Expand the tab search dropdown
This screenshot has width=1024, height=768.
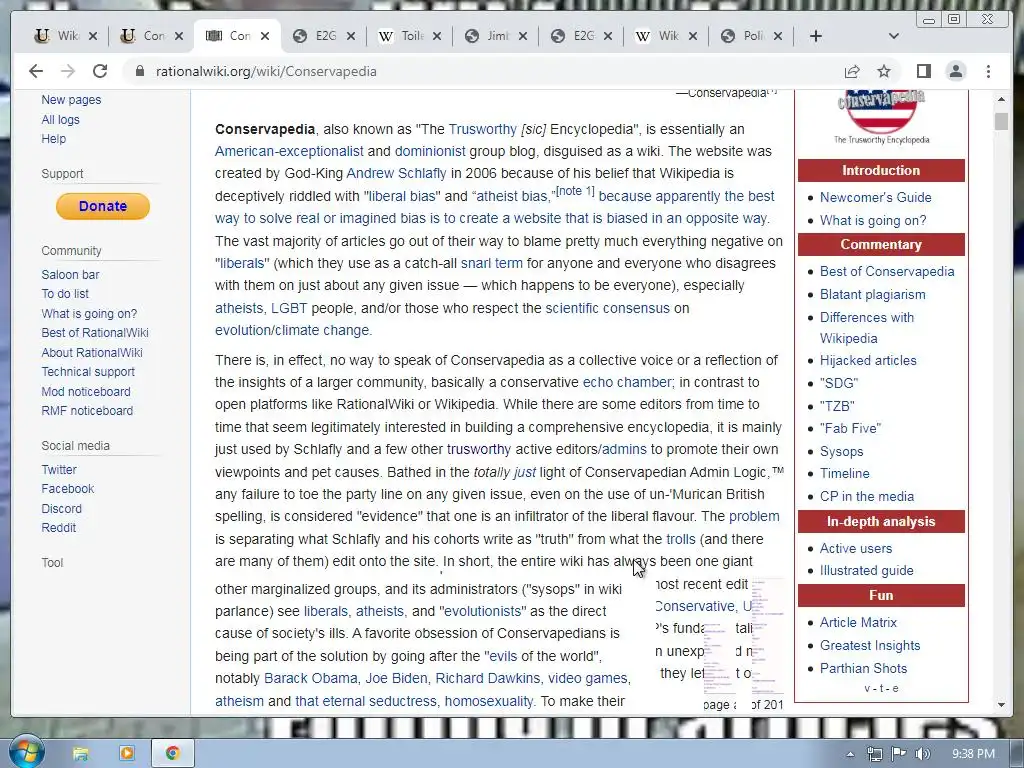894,36
